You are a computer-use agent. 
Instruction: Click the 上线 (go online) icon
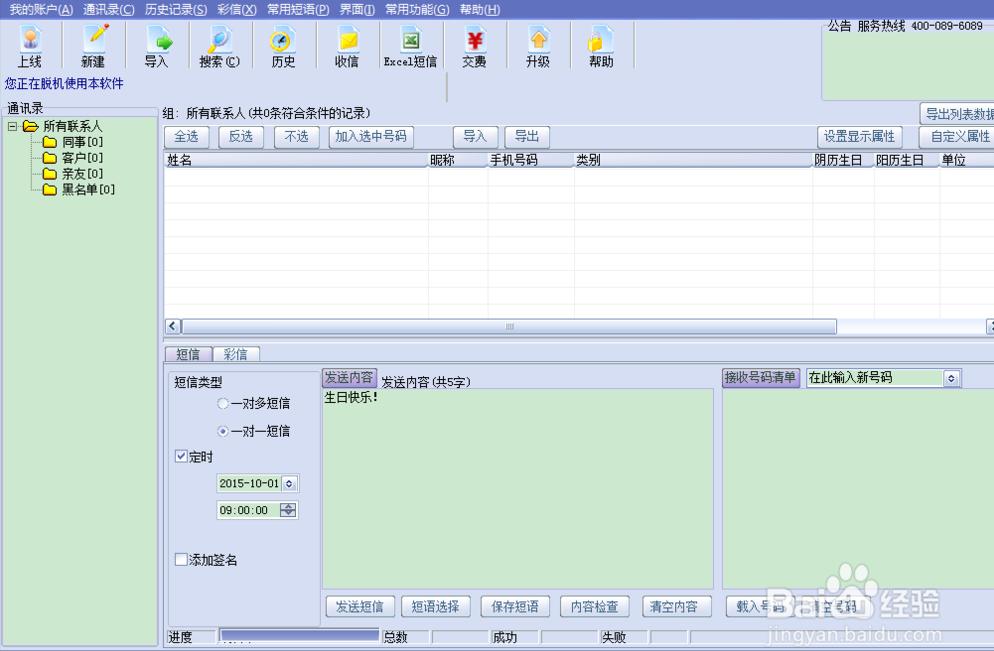pyautogui.click(x=30, y=44)
